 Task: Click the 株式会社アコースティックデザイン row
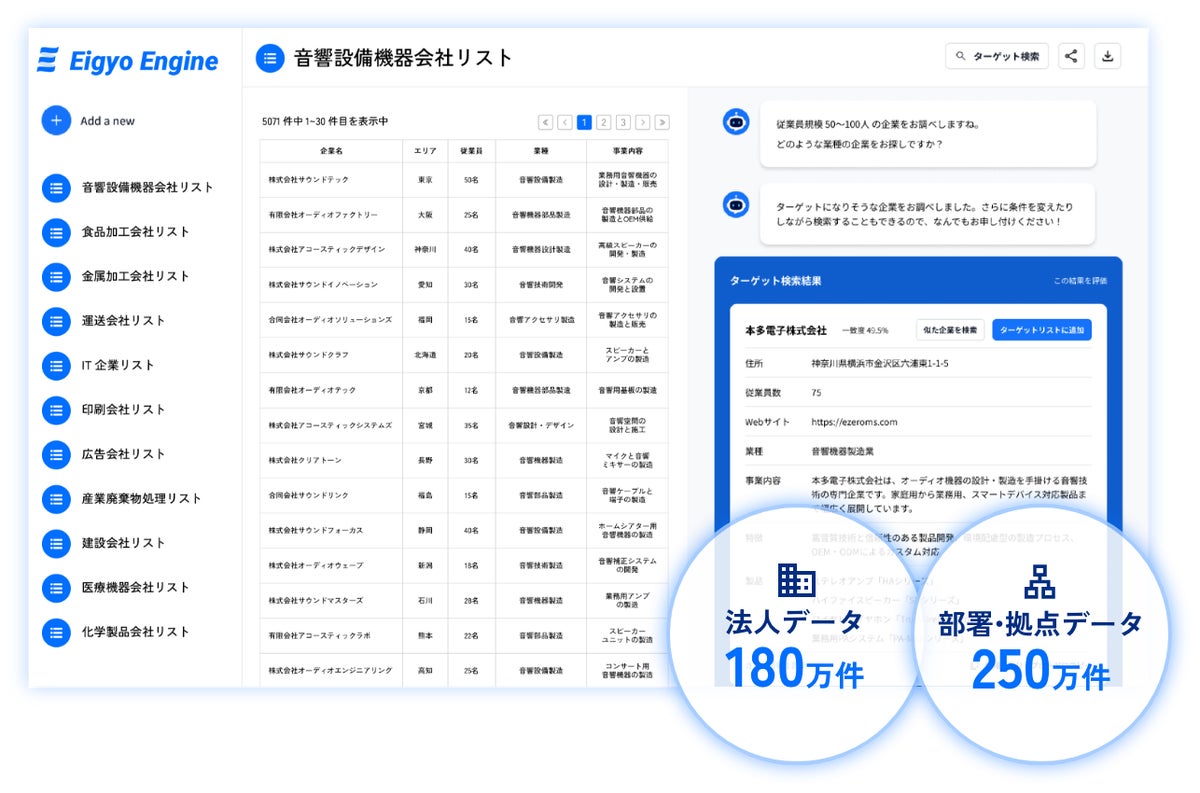(x=464, y=249)
